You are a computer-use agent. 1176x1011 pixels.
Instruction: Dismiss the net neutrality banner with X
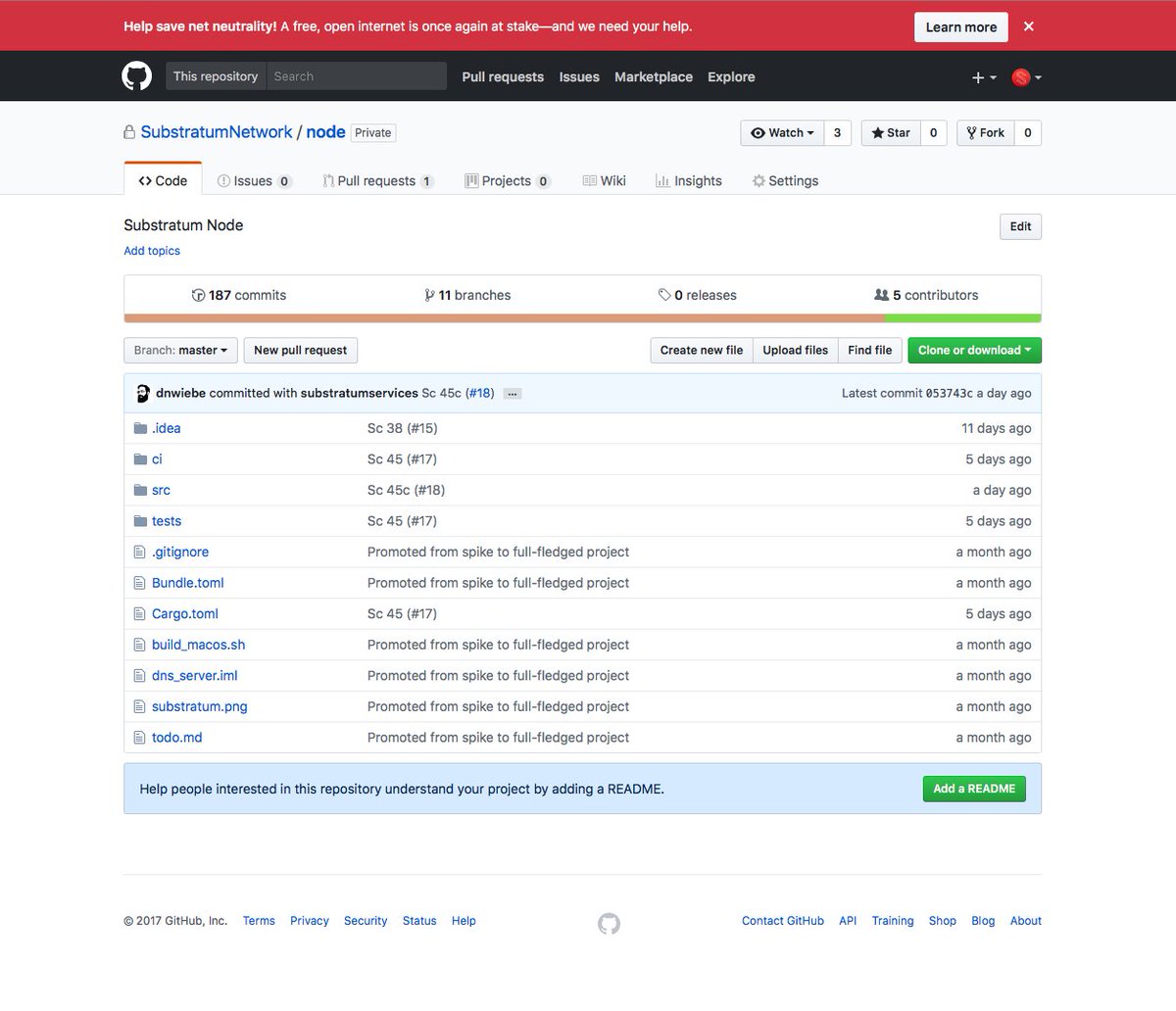tap(1029, 26)
